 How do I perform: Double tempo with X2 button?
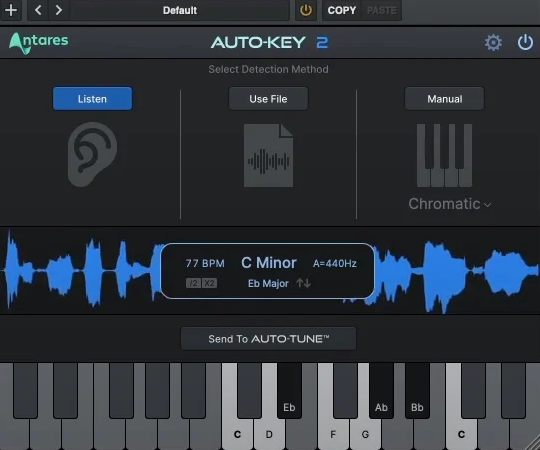[x=209, y=283]
